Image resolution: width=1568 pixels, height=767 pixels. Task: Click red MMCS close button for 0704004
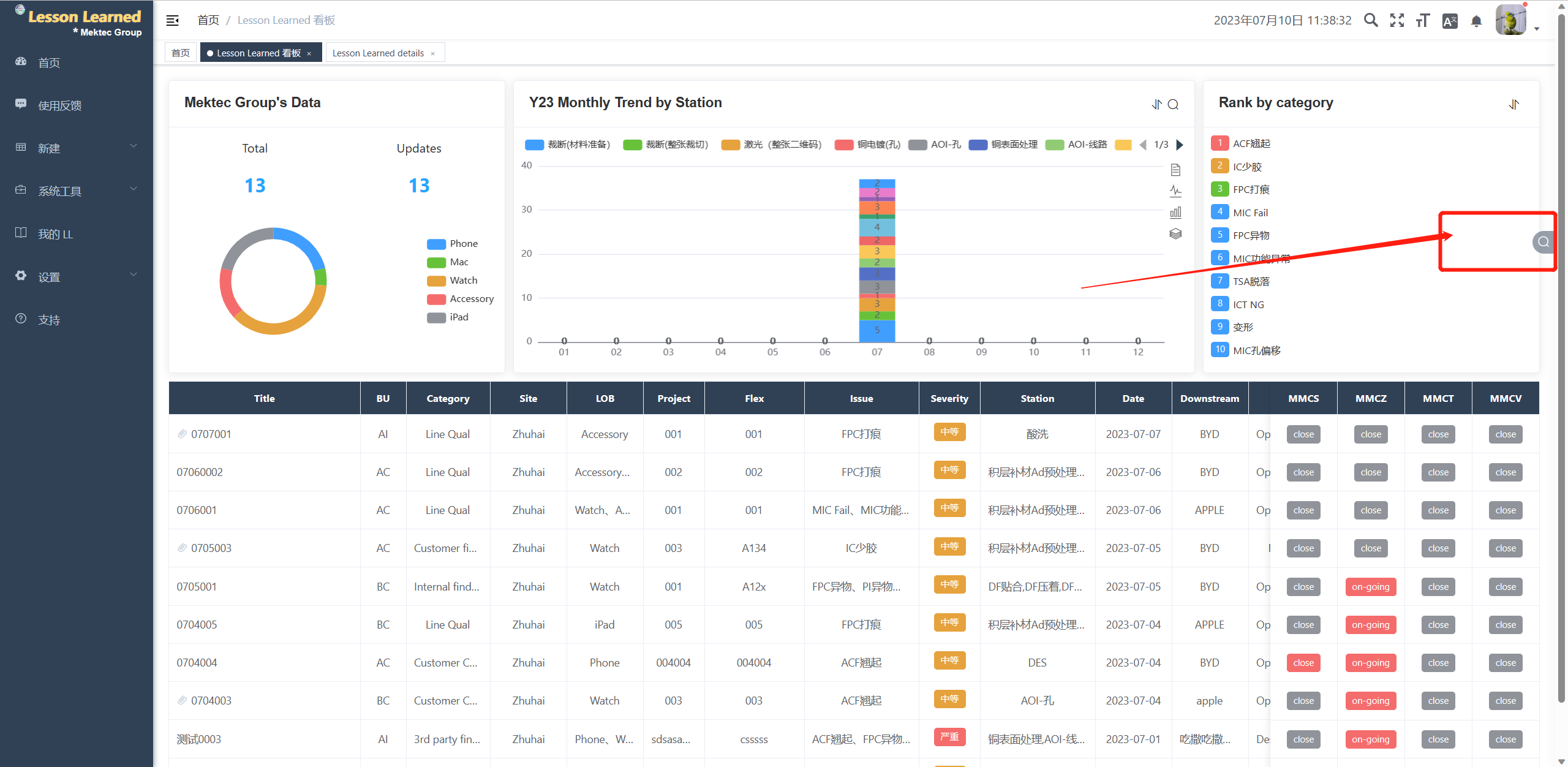pyautogui.click(x=1303, y=663)
